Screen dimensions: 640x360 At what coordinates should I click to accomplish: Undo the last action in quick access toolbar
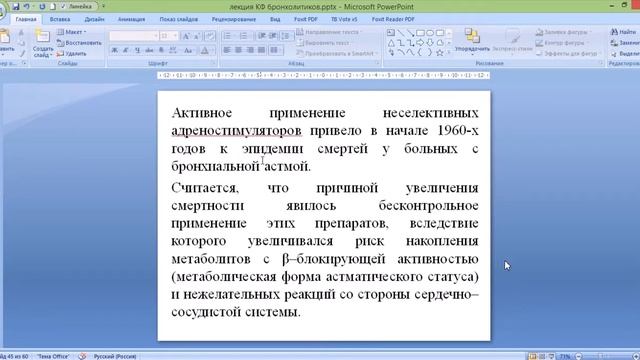27,7
